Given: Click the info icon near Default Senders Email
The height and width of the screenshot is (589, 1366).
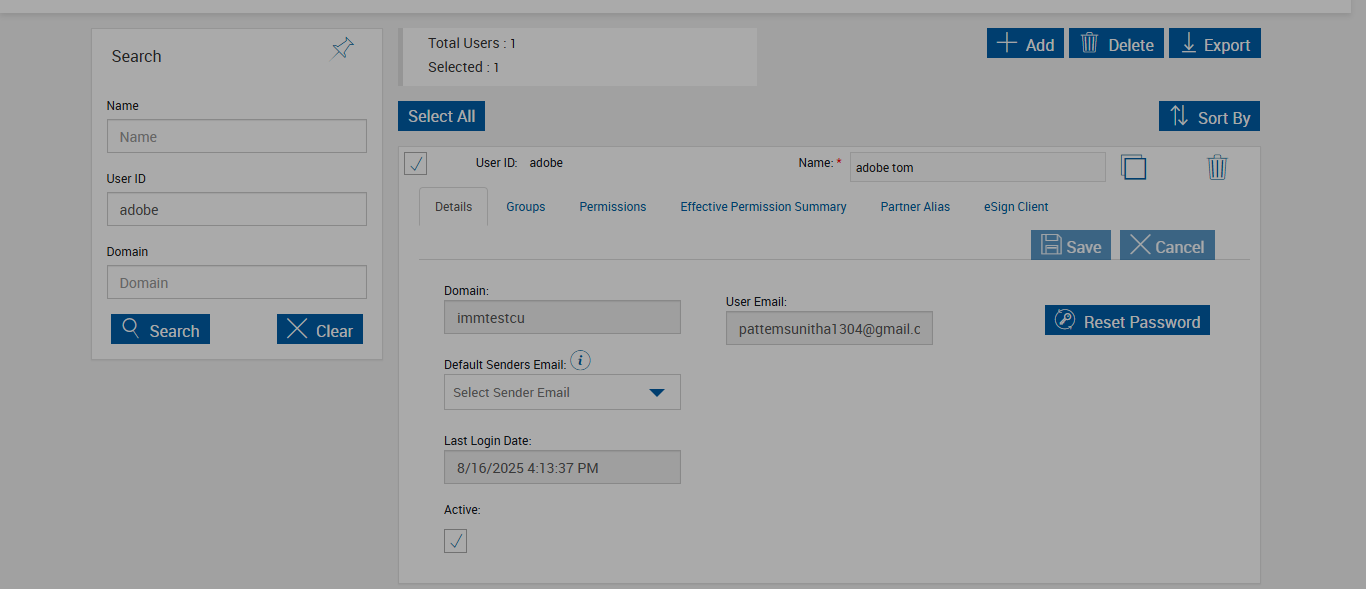Looking at the screenshot, I should point(580,360).
